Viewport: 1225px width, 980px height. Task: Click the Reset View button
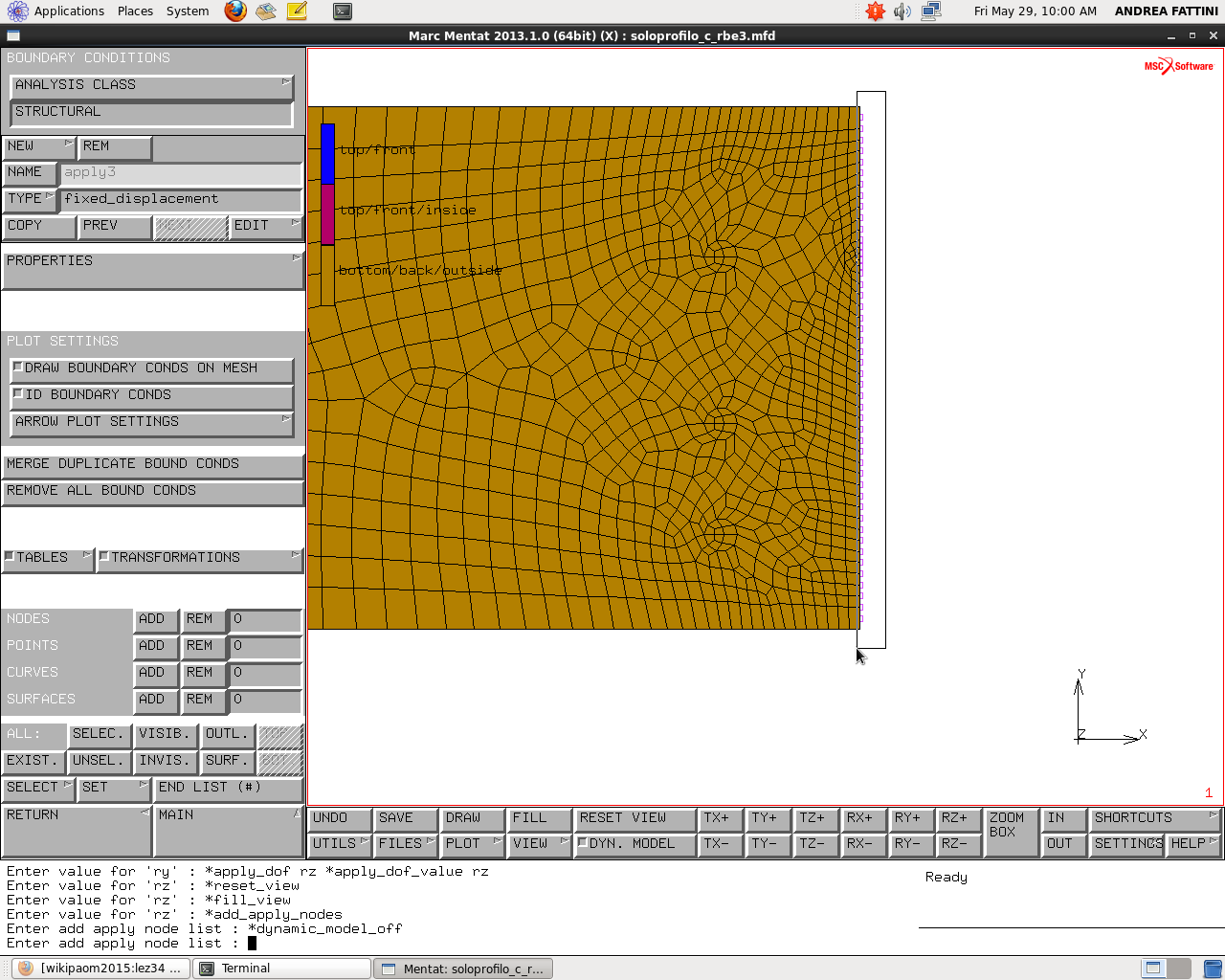pyautogui.click(x=635, y=818)
